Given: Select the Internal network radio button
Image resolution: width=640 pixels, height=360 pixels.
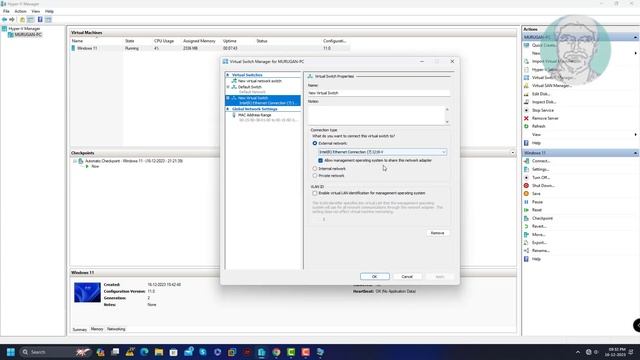Looking at the screenshot, I should click(315, 169).
